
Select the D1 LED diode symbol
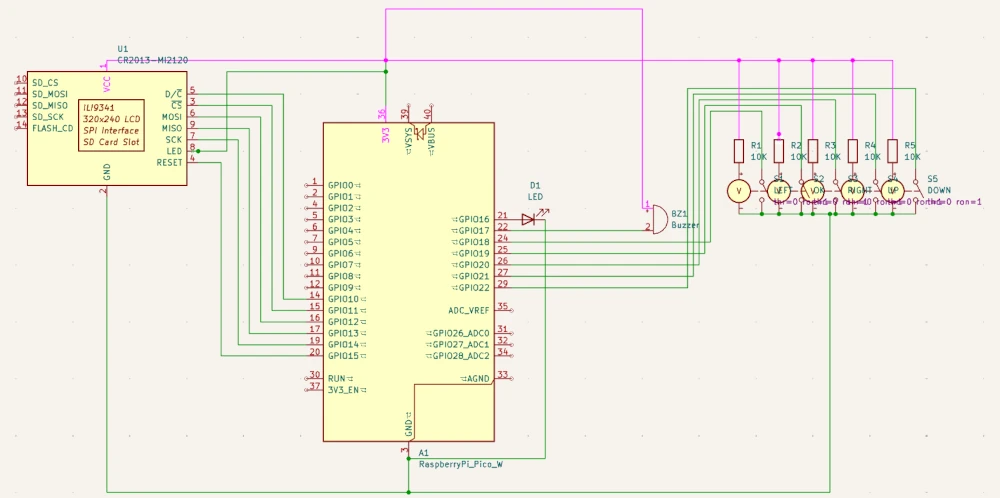click(529, 219)
